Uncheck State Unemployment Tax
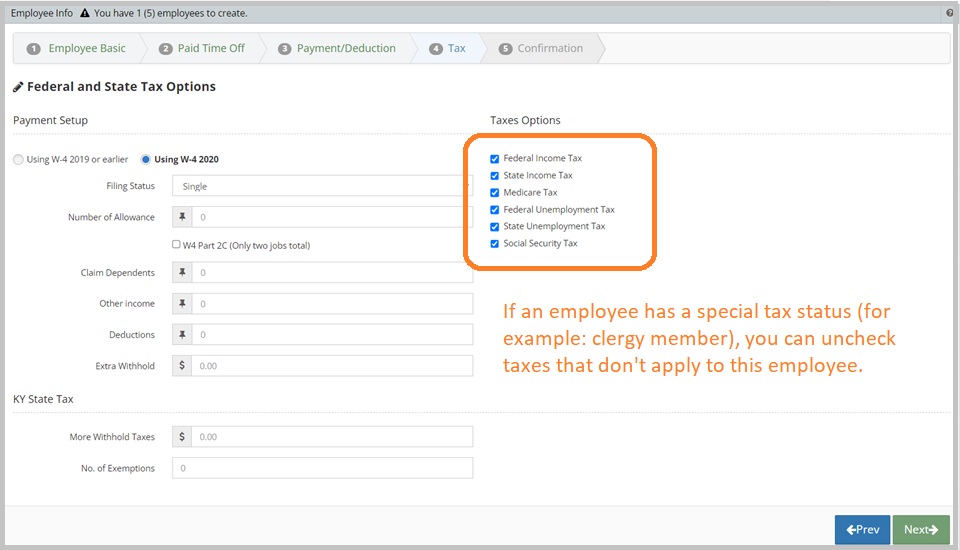 tap(495, 227)
